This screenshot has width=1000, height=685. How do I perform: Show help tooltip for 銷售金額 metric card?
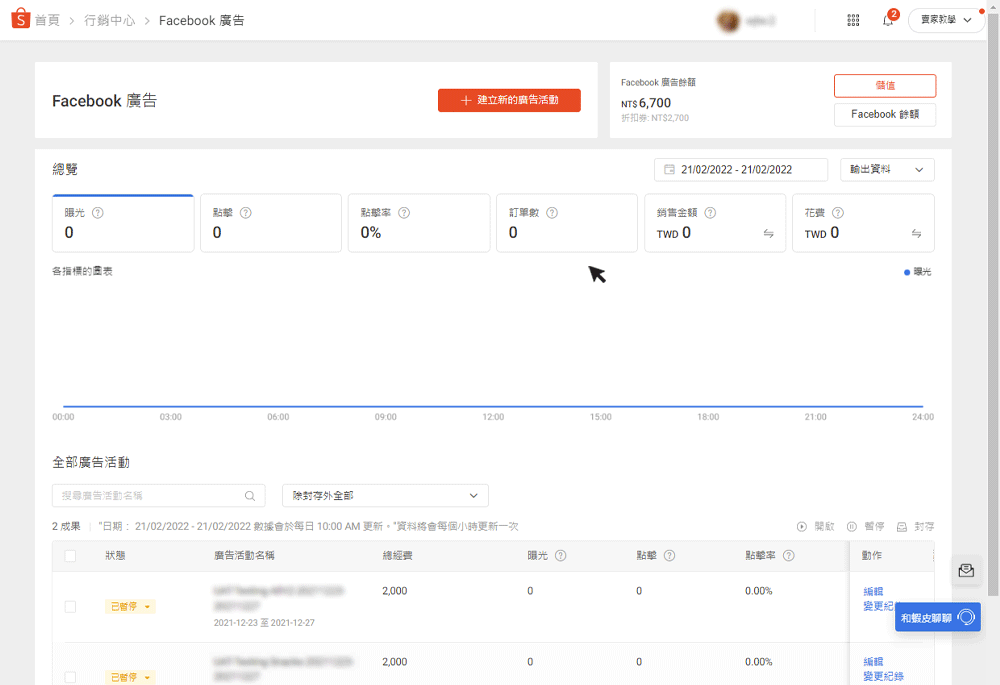(710, 213)
